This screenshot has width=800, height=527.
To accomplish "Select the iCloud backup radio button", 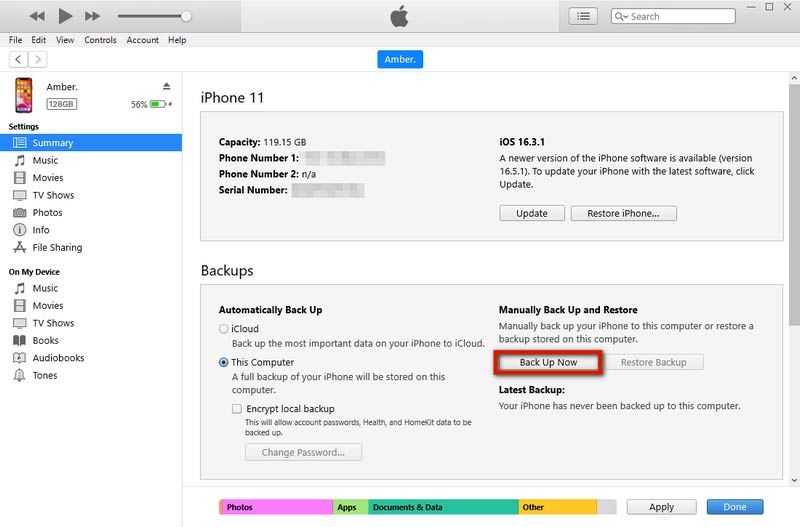I will [224, 329].
